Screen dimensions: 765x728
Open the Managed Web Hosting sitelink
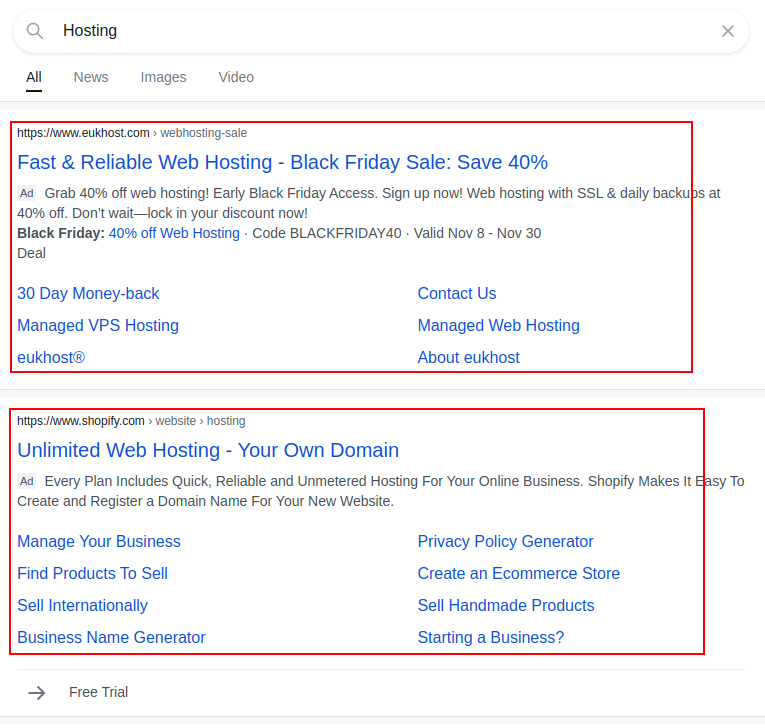[499, 325]
